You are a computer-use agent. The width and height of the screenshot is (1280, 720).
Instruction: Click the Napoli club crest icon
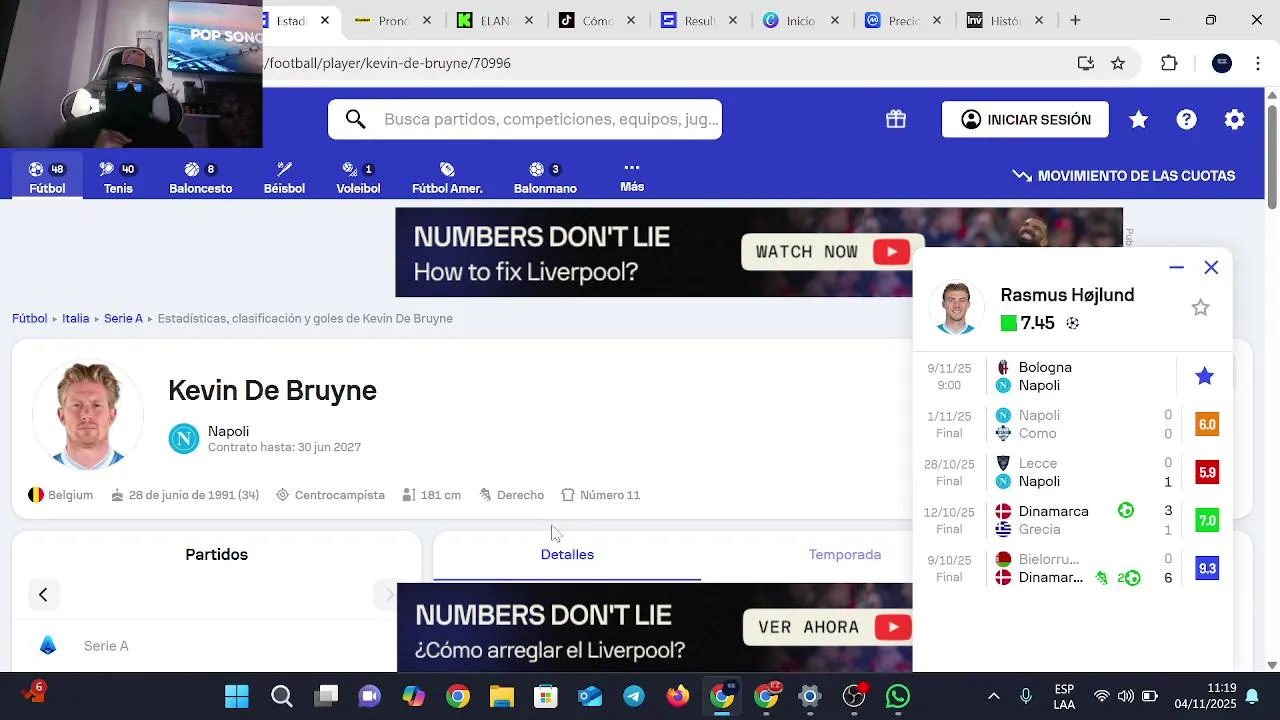pos(184,438)
